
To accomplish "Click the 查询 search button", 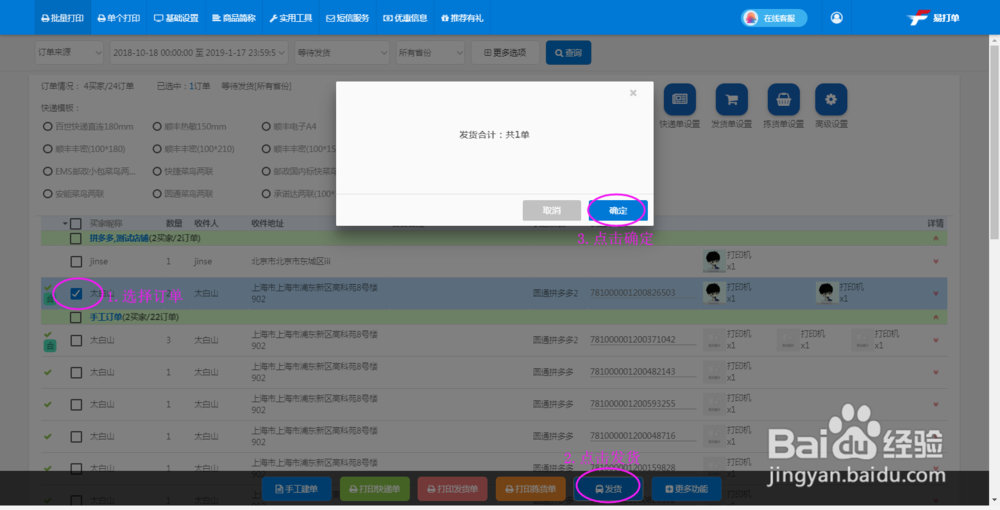I will (x=568, y=52).
